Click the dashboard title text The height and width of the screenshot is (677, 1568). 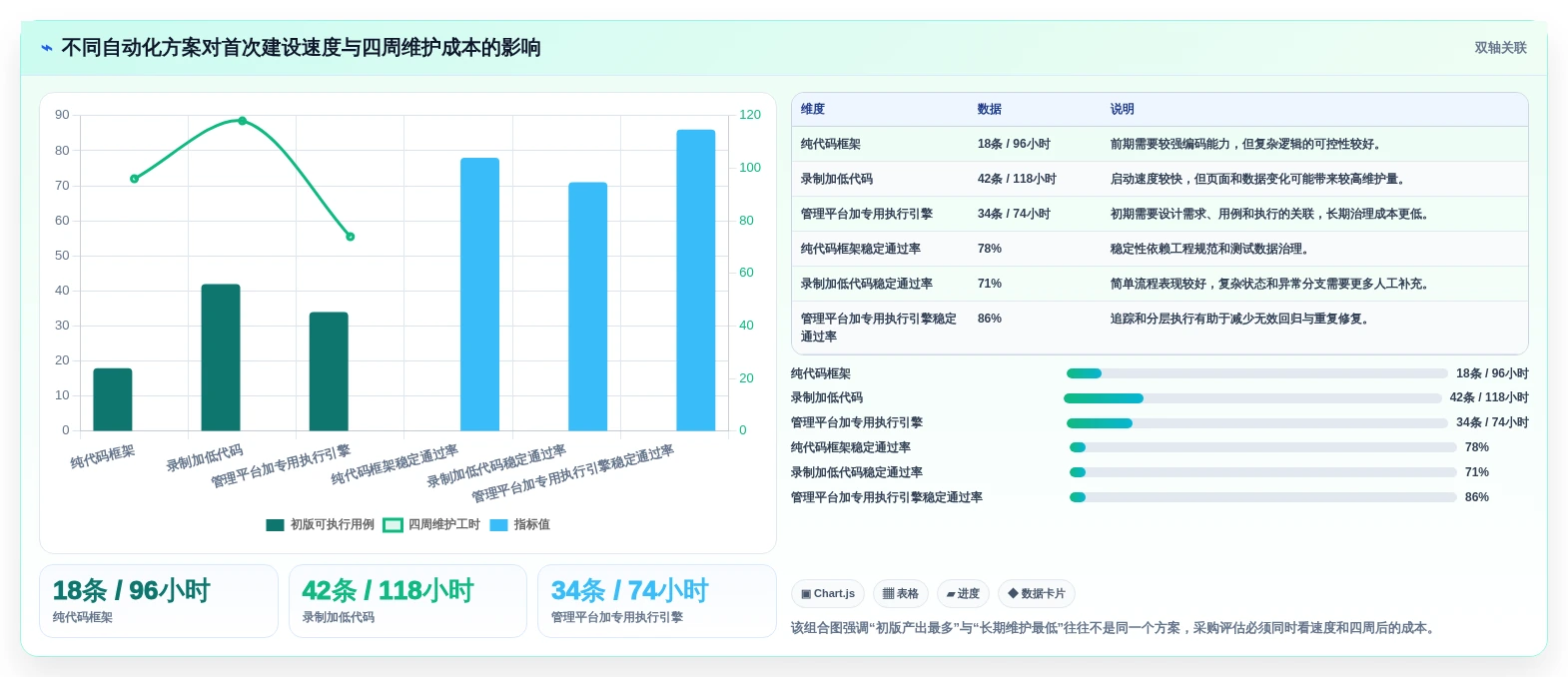click(x=301, y=48)
